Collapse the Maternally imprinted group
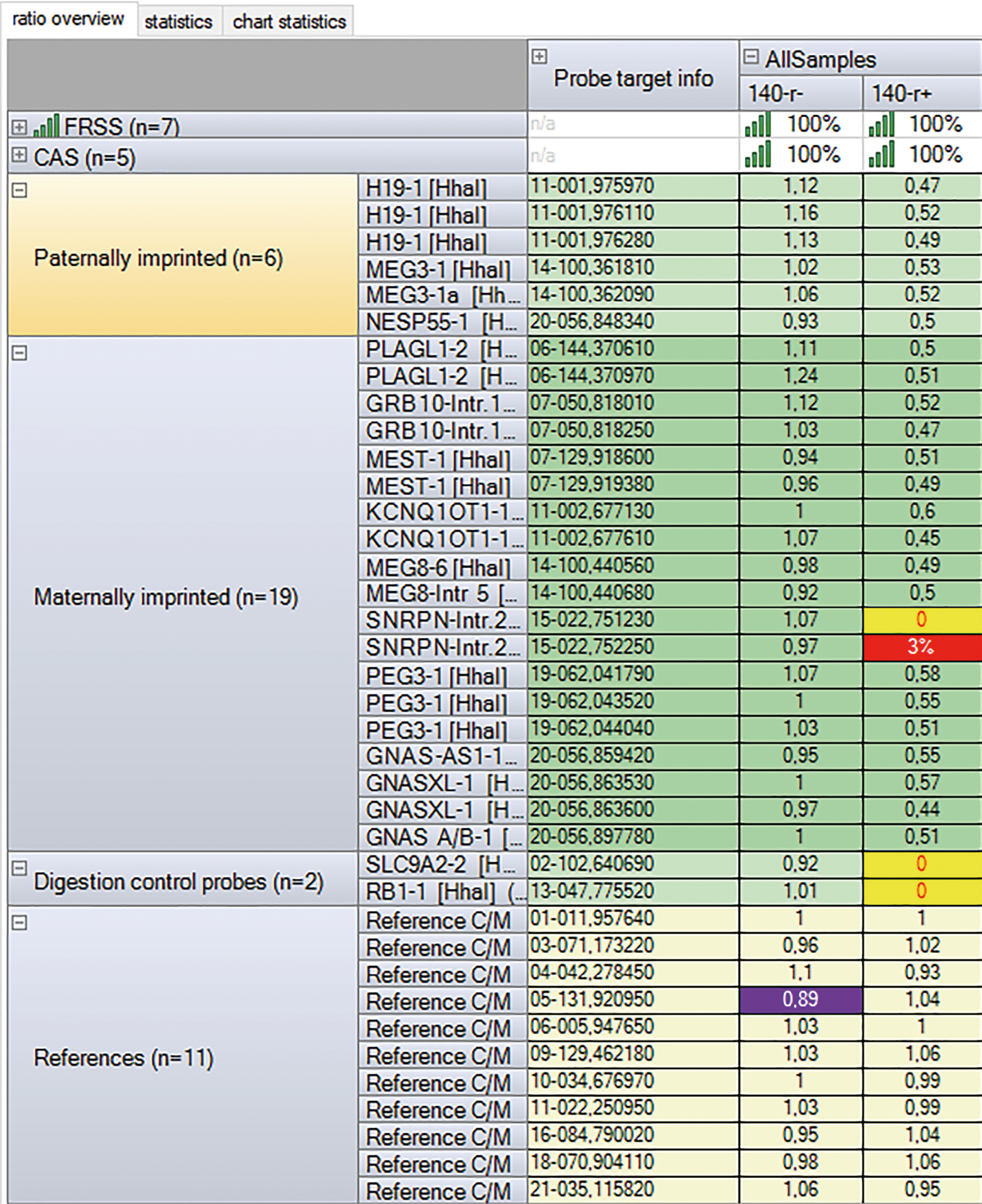982x1204 pixels. point(19,353)
